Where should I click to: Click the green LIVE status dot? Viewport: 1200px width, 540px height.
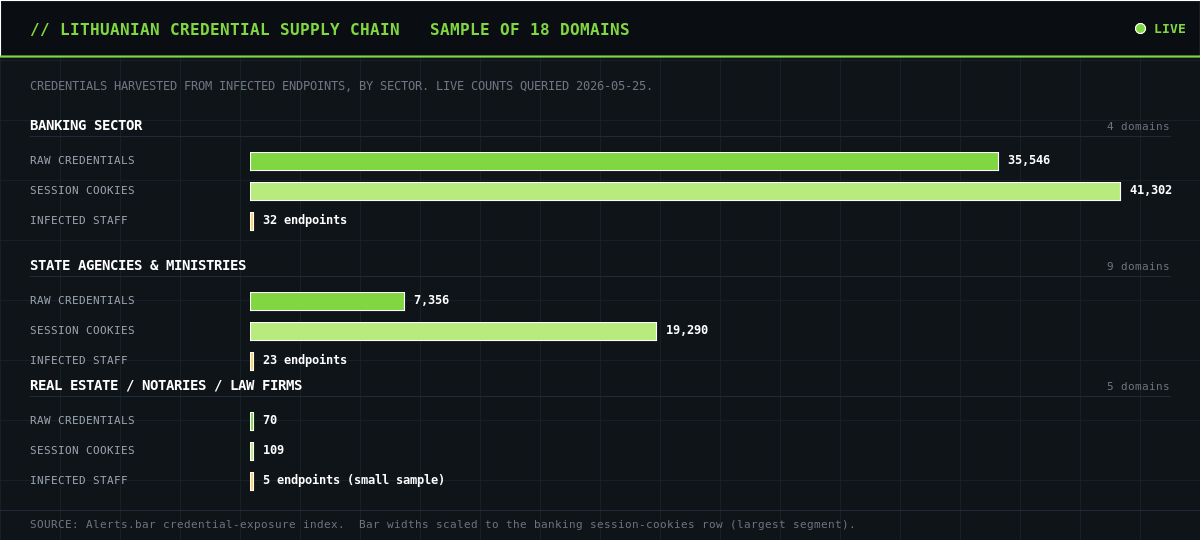1140,29
